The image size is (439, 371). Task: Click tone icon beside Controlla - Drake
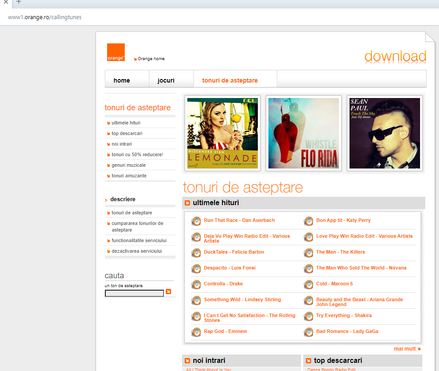pos(196,284)
